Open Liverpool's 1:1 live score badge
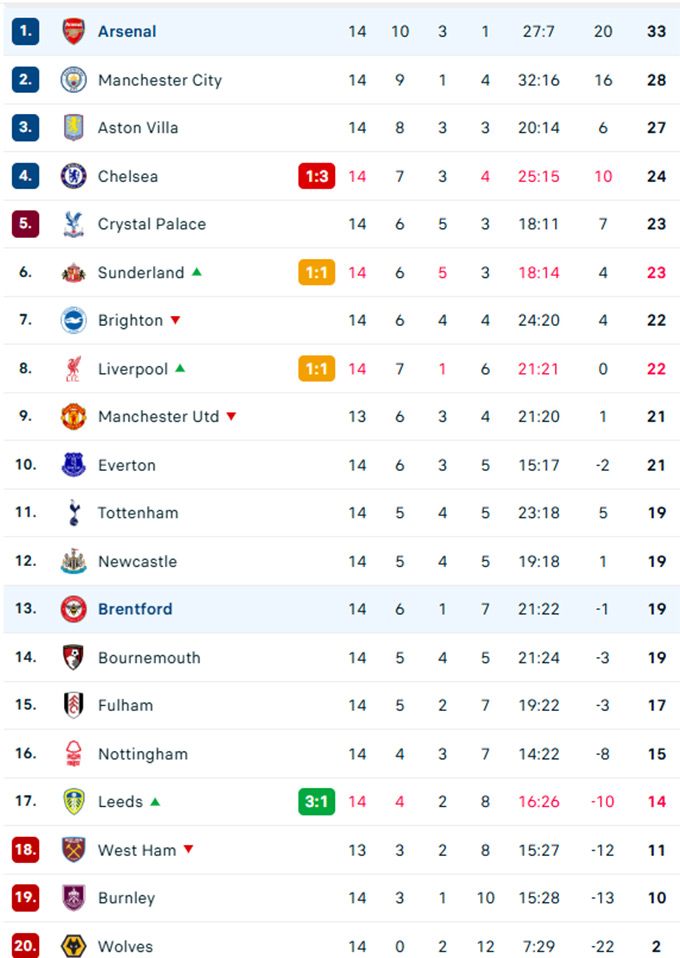This screenshot has height=958, width=680. tap(316, 369)
